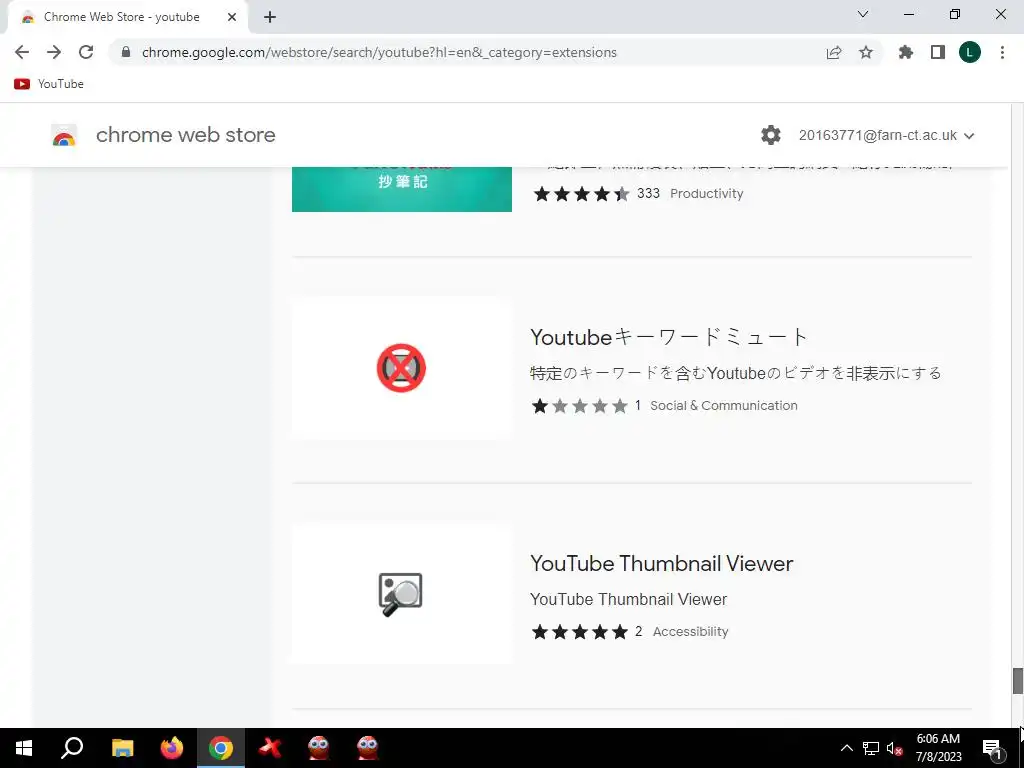The width and height of the screenshot is (1024, 768).
Task: Click the Japanese description of keyword mute extension
Action: [x=735, y=373]
